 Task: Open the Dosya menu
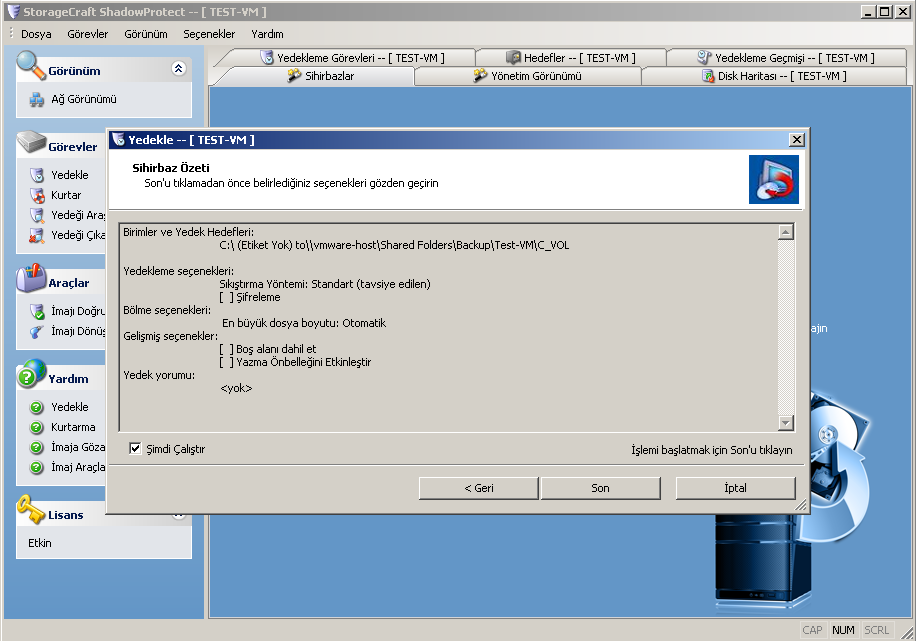point(36,34)
